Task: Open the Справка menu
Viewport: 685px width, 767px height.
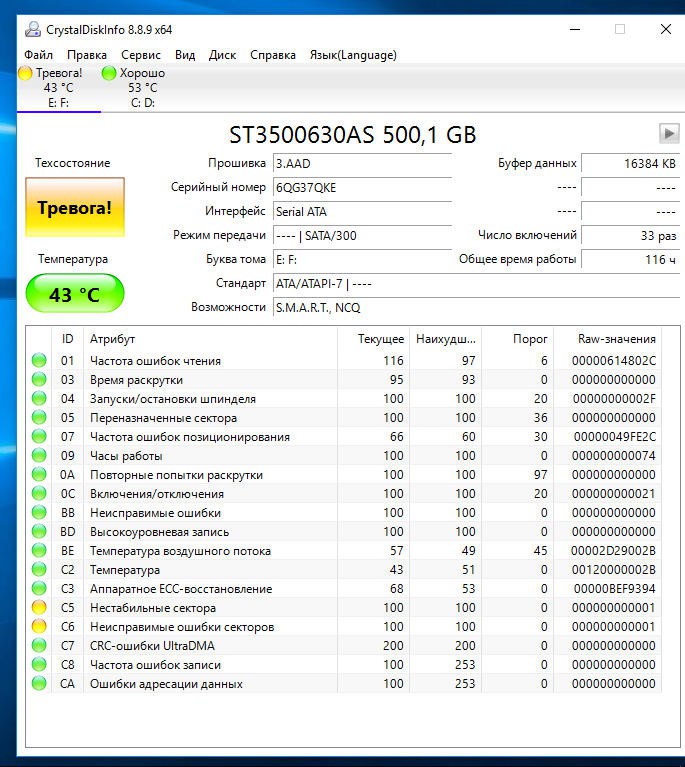Action: [273, 55]
